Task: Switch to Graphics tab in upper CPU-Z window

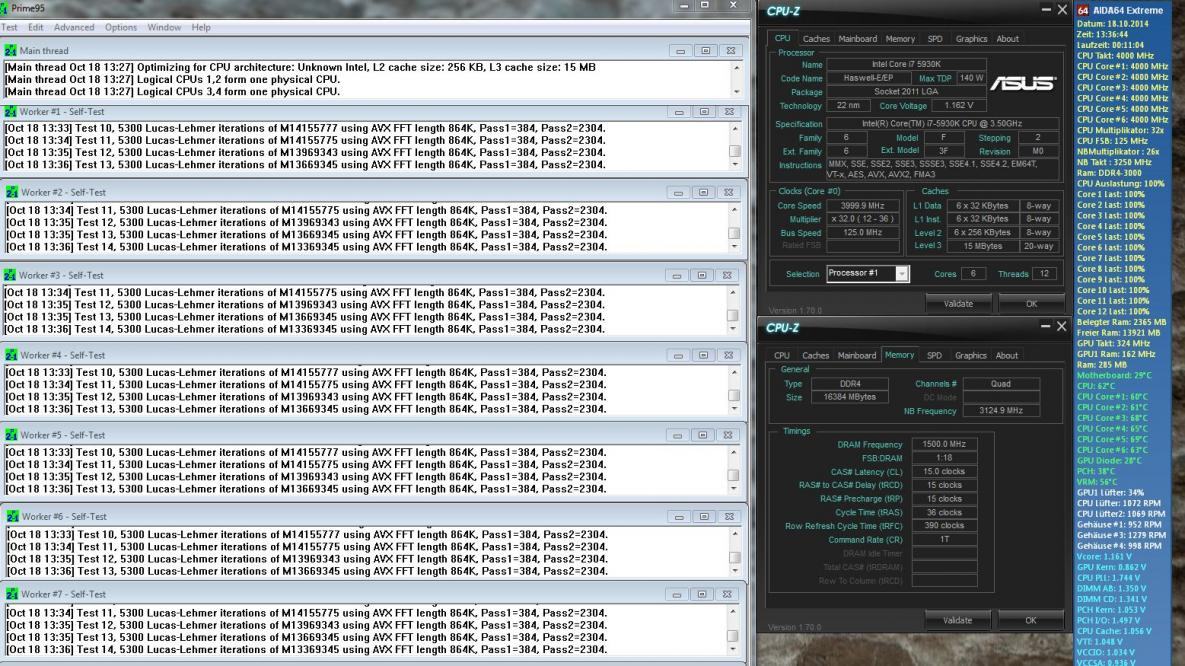Action: [971, 39]
